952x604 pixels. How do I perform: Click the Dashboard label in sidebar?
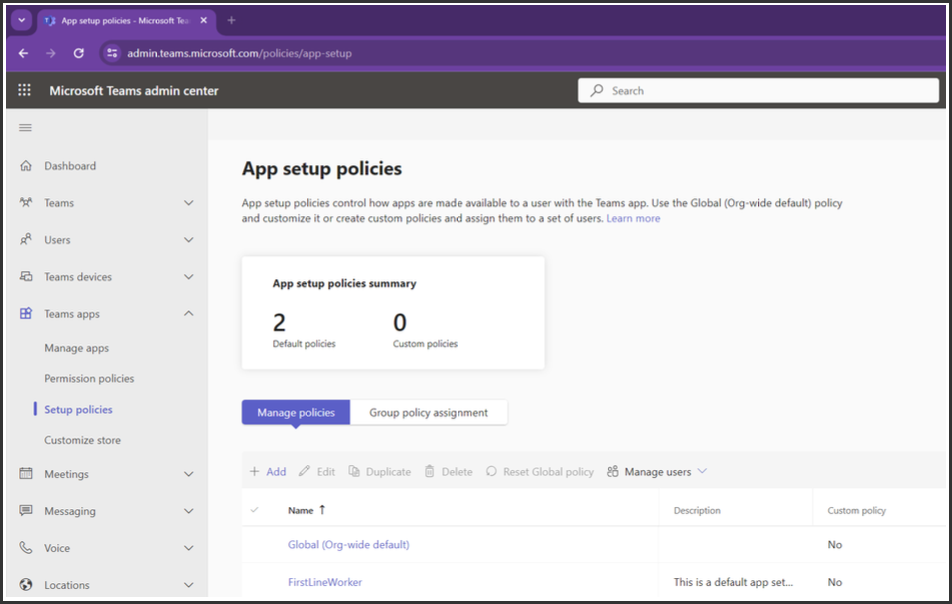[x=70, y=166]
